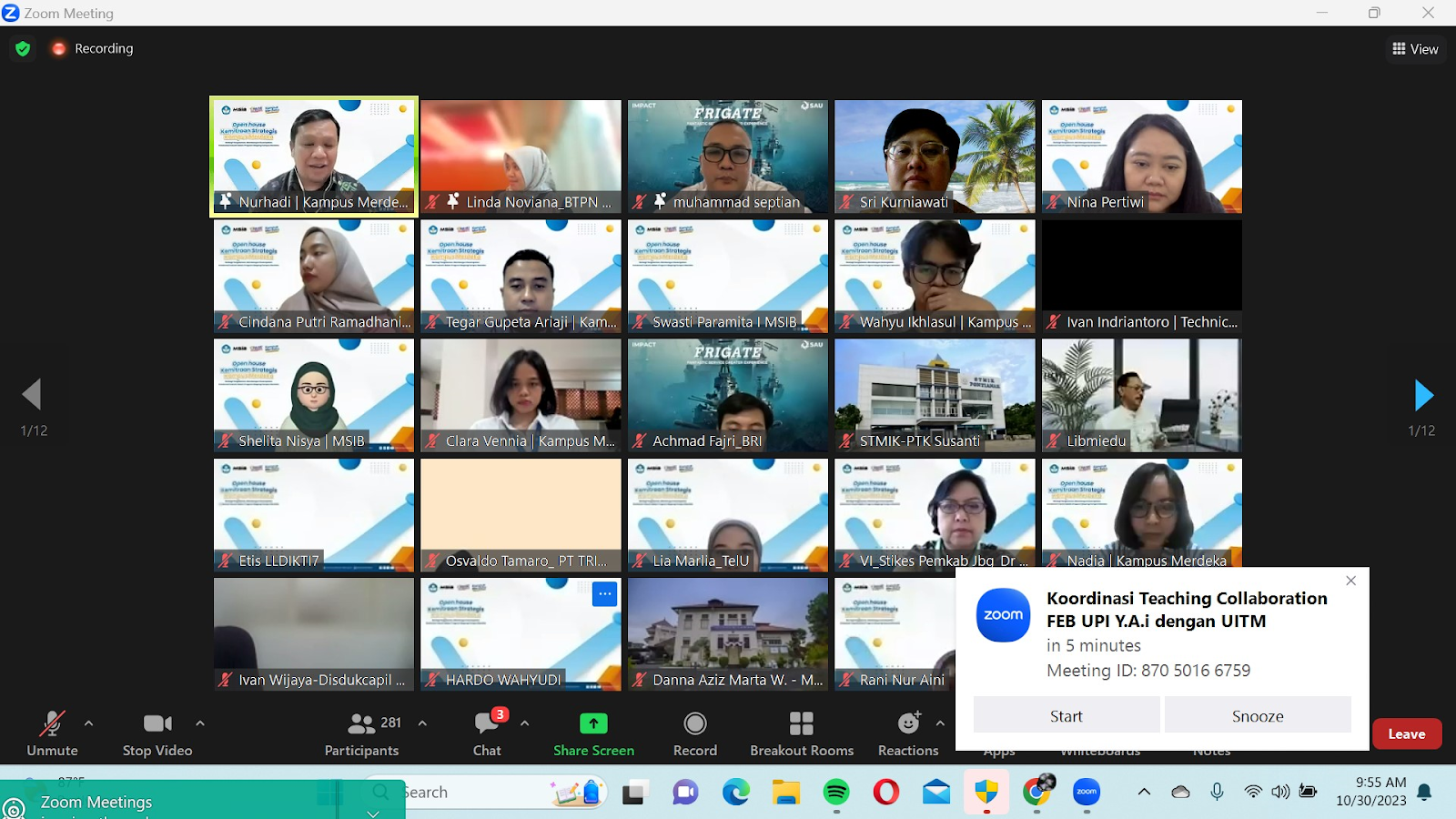Select Libmiedu video tile
1456x819 pixels.
coord(1142,396)
